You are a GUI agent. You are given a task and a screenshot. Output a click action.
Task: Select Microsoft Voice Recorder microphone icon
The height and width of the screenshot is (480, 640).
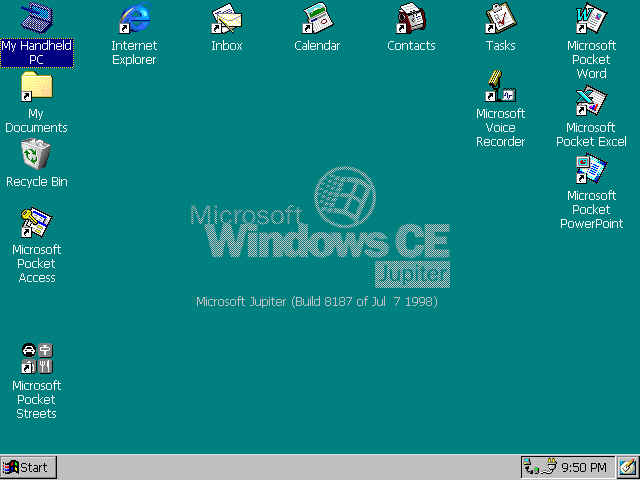pos(501,86)
